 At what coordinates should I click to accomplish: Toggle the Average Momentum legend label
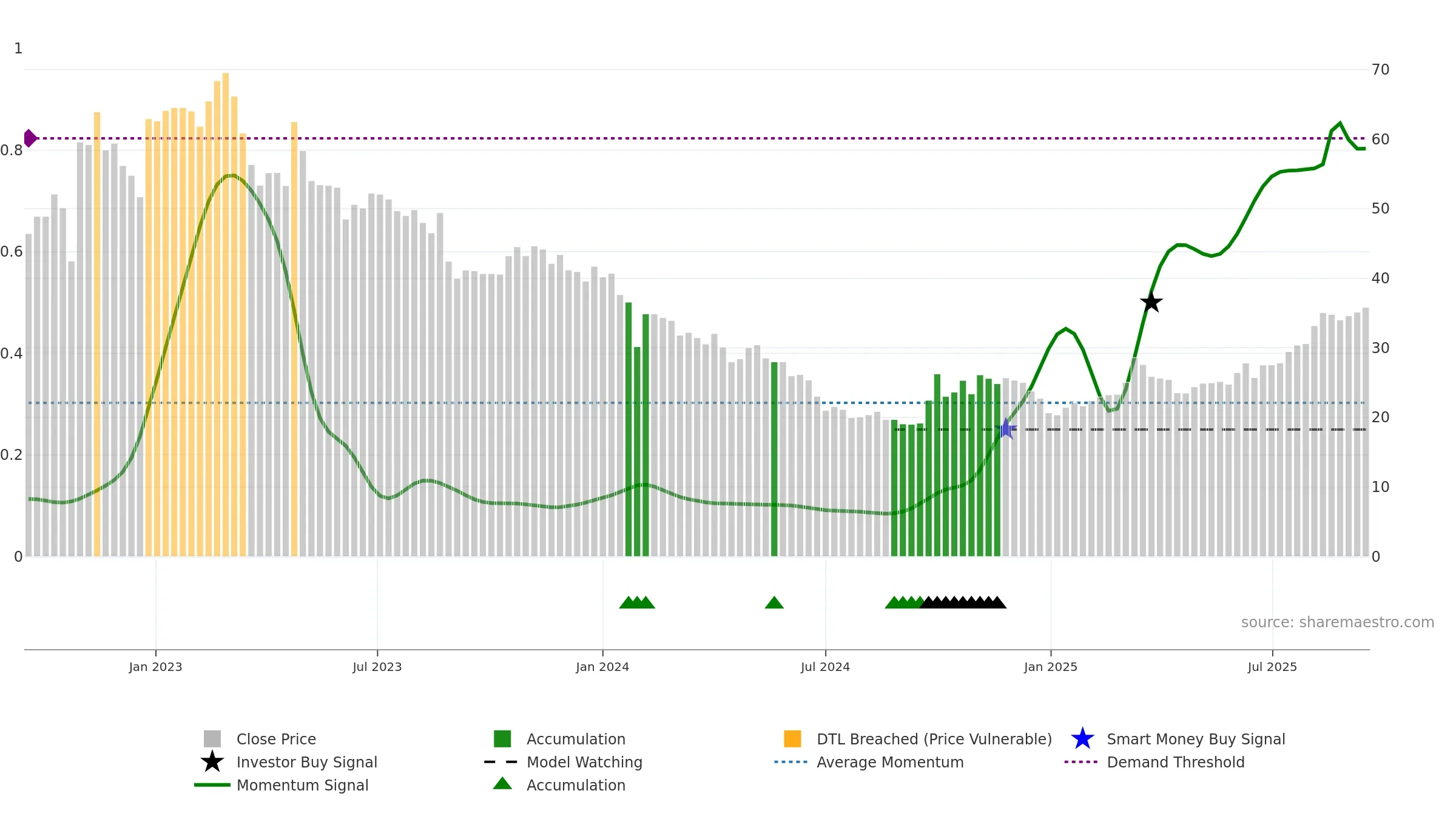(890, 762)
